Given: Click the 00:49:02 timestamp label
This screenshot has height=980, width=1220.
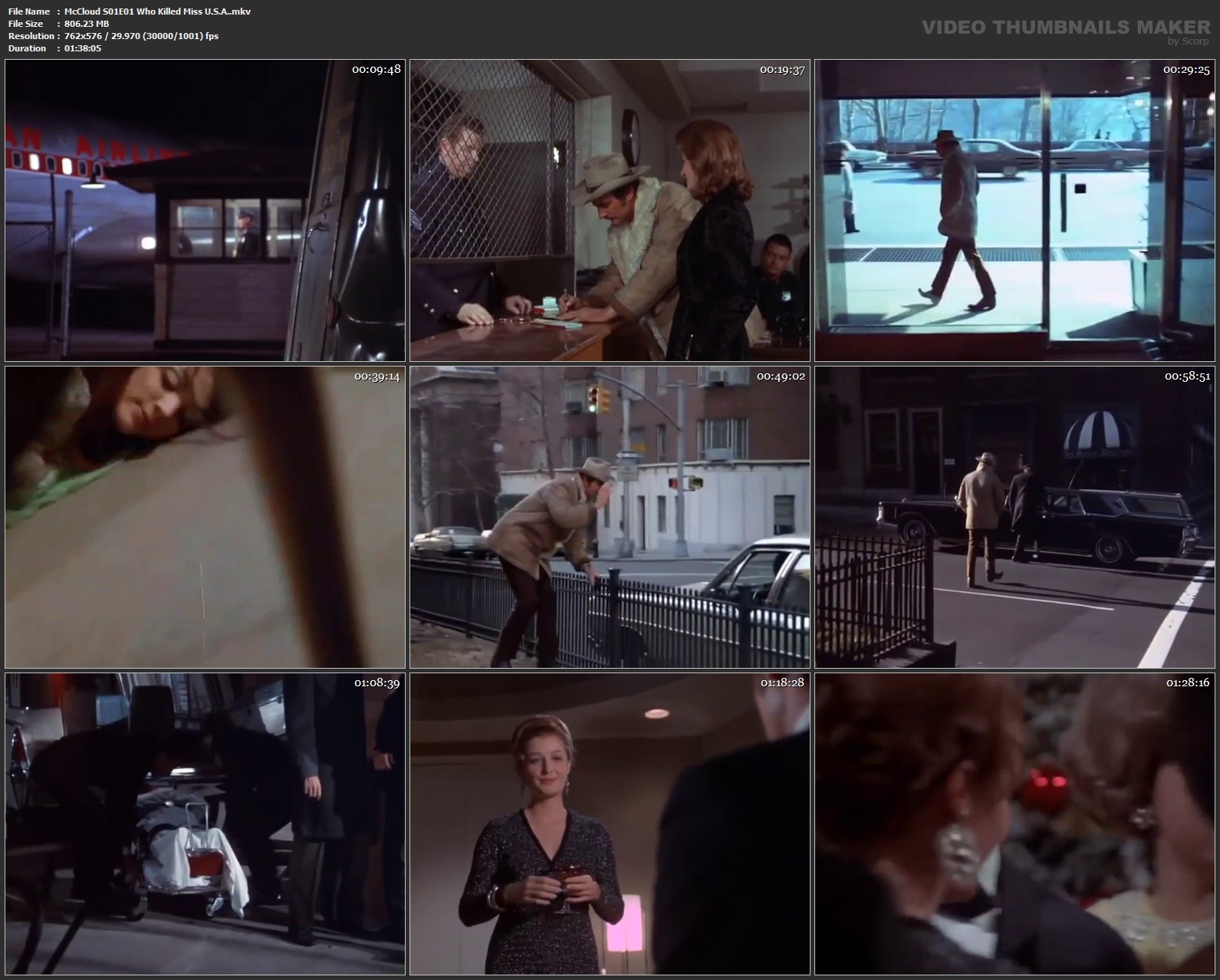Looking at the screenshot, I should (781, 377).
